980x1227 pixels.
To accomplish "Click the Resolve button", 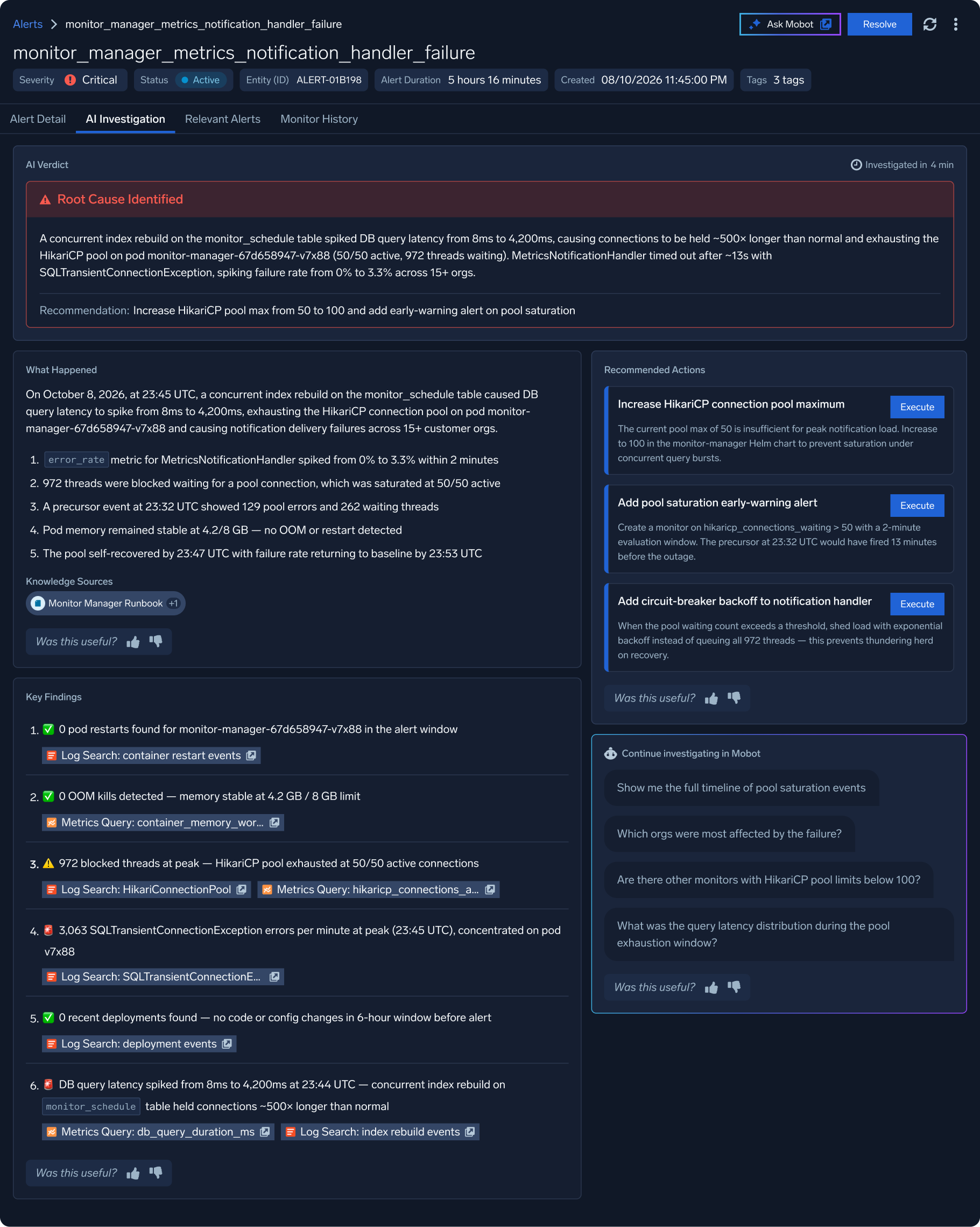I will click(x=879, y=24).
